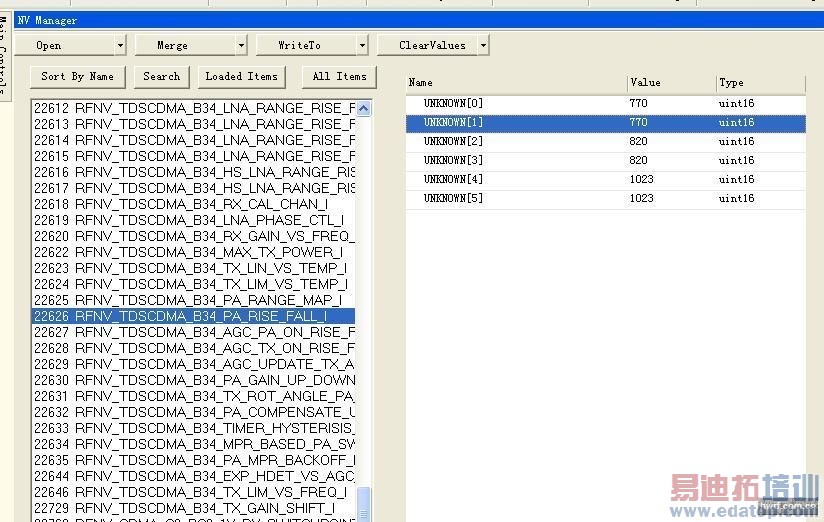
Task: Click value 1023 of UNKNOWN[5]
Action: click(642, 199)
